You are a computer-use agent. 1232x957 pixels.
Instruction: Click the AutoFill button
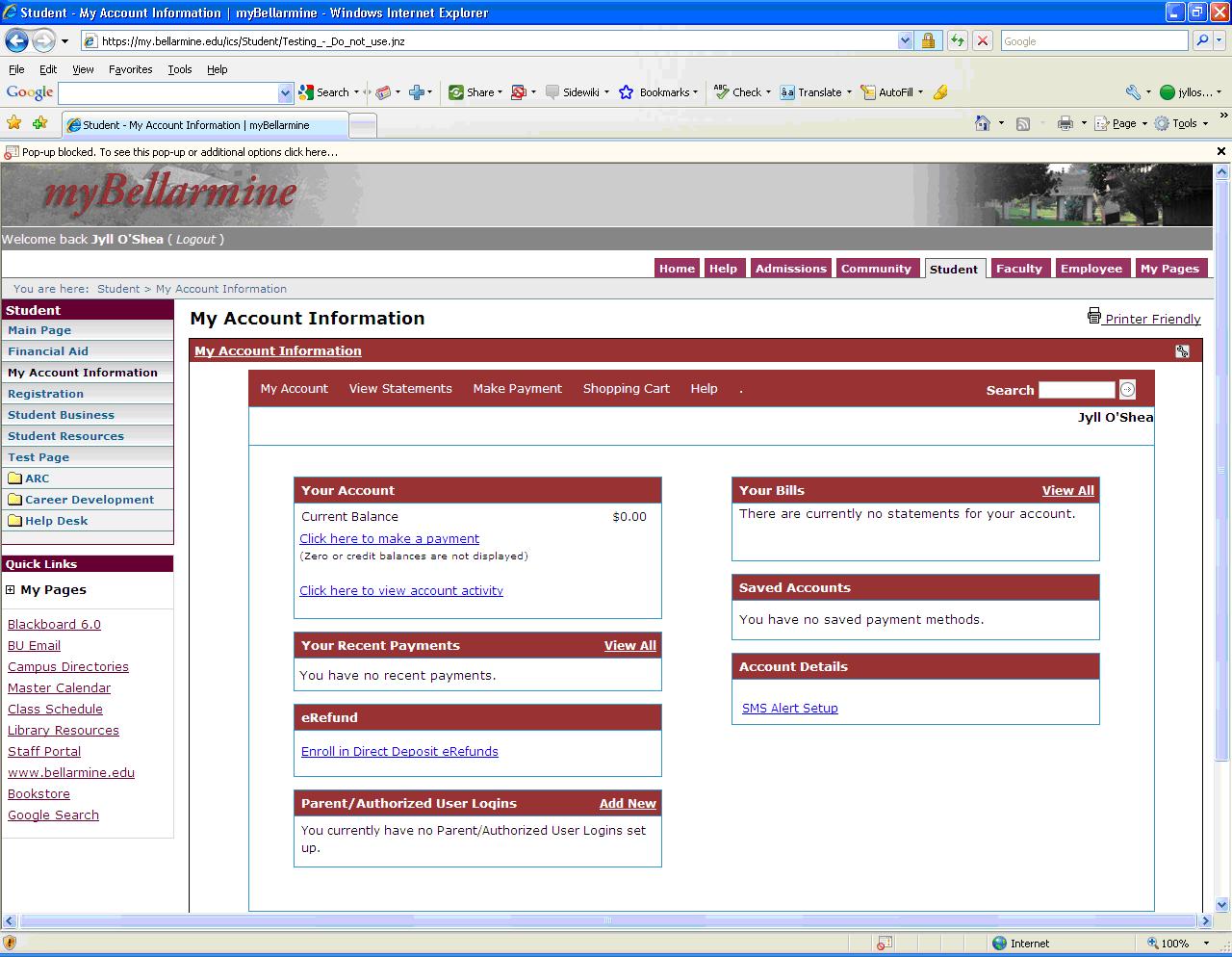tap(887, 92)
